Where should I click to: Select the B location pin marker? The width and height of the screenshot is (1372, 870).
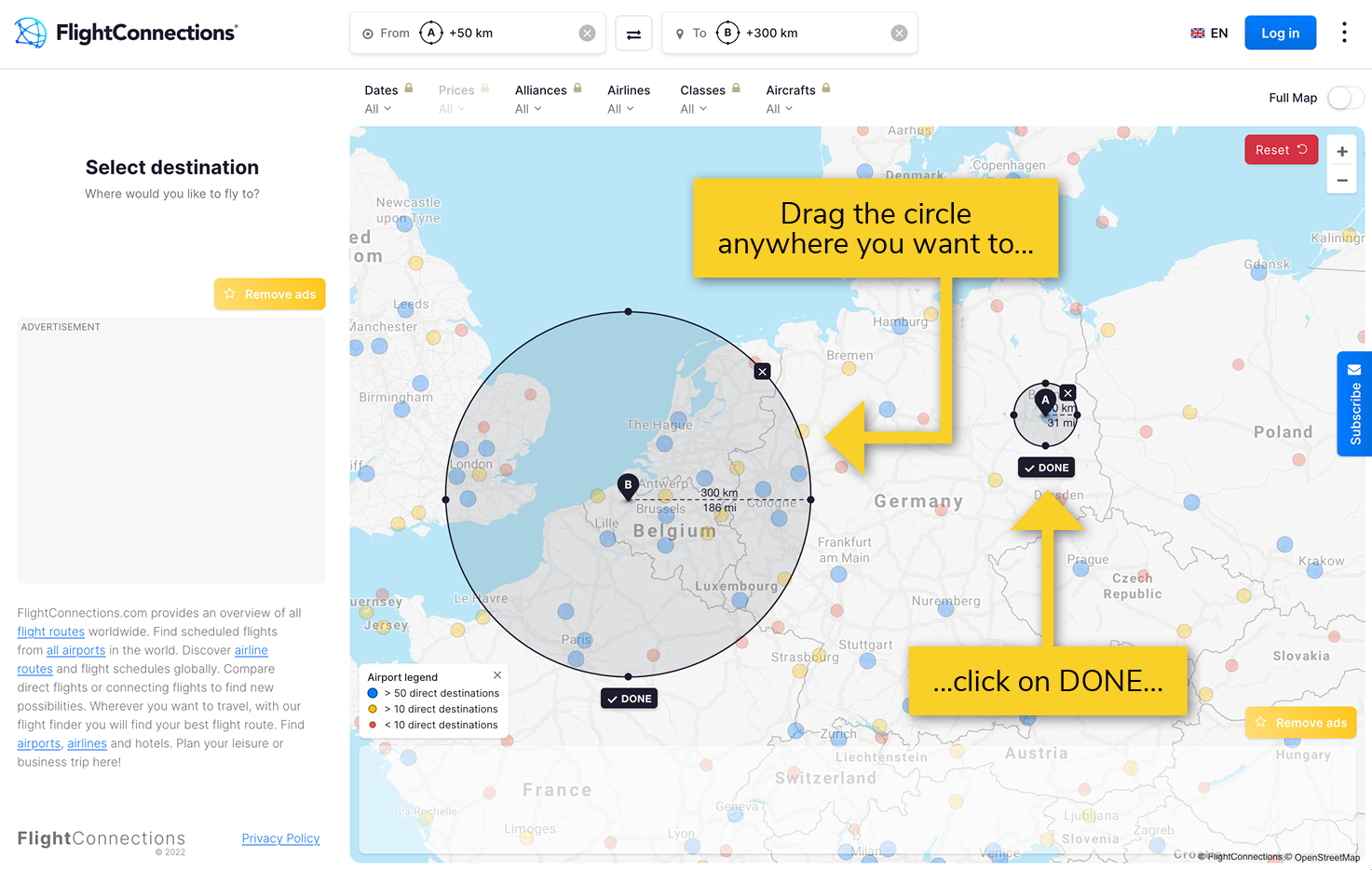coord(629,486)
